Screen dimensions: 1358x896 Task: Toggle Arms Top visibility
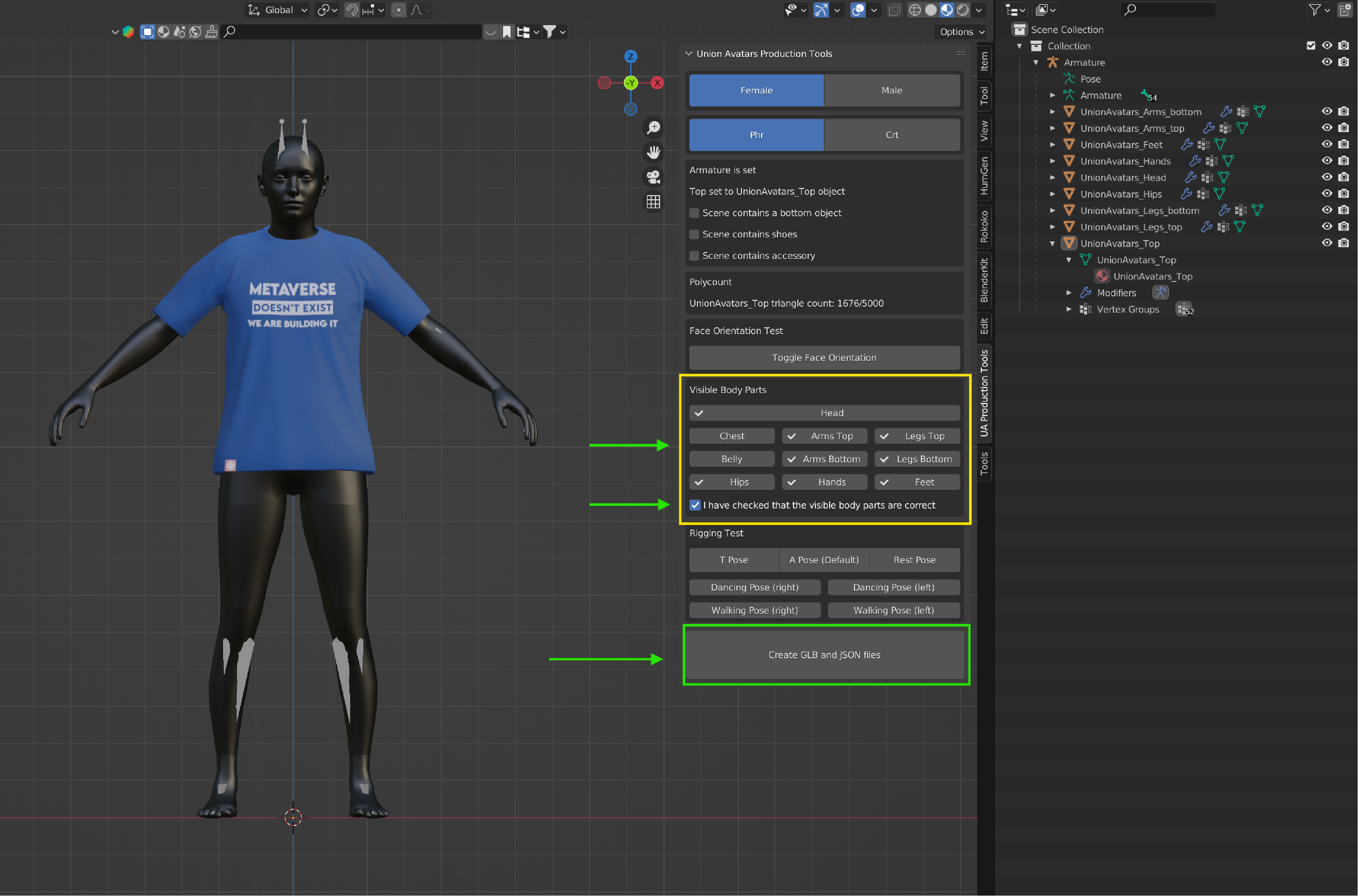[x=824, y=436]
